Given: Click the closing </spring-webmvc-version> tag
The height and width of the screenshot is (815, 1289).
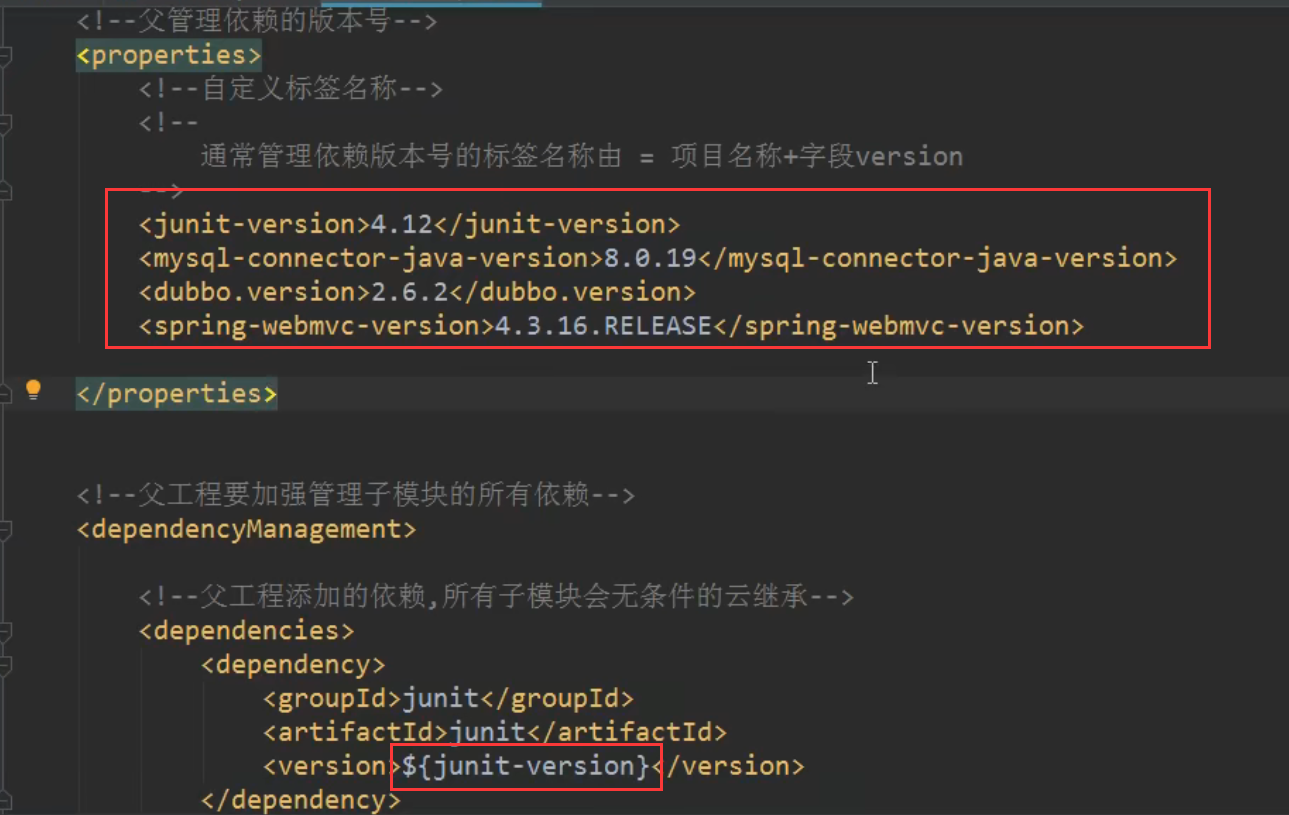Looking at the screenshot, I should tap(898, 326).
